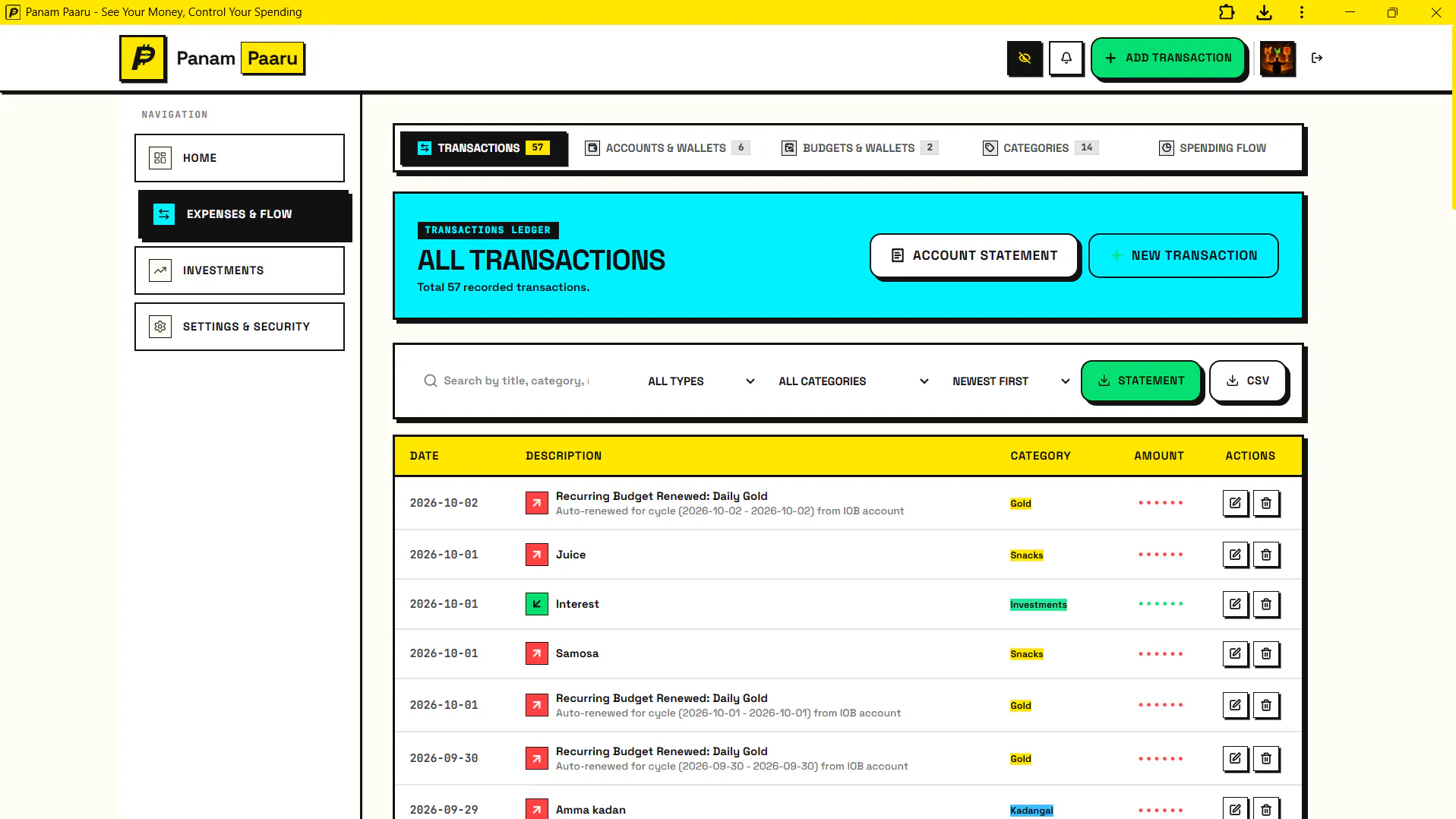The width and height of the screenshot is (1456, 819).
Task: Click the hidden amount of the Juice row
Action: click(1160, 555)
